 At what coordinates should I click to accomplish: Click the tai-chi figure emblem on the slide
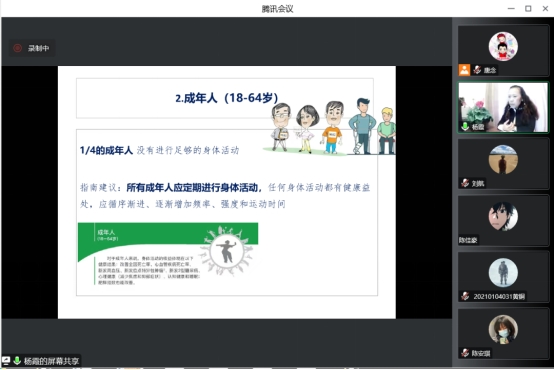(226, 251)
